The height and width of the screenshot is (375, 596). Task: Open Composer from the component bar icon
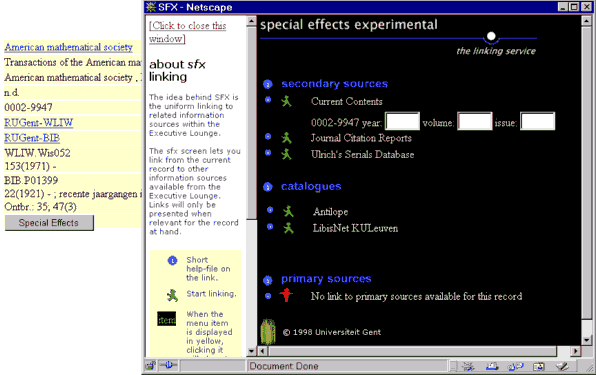pos(562,366)
